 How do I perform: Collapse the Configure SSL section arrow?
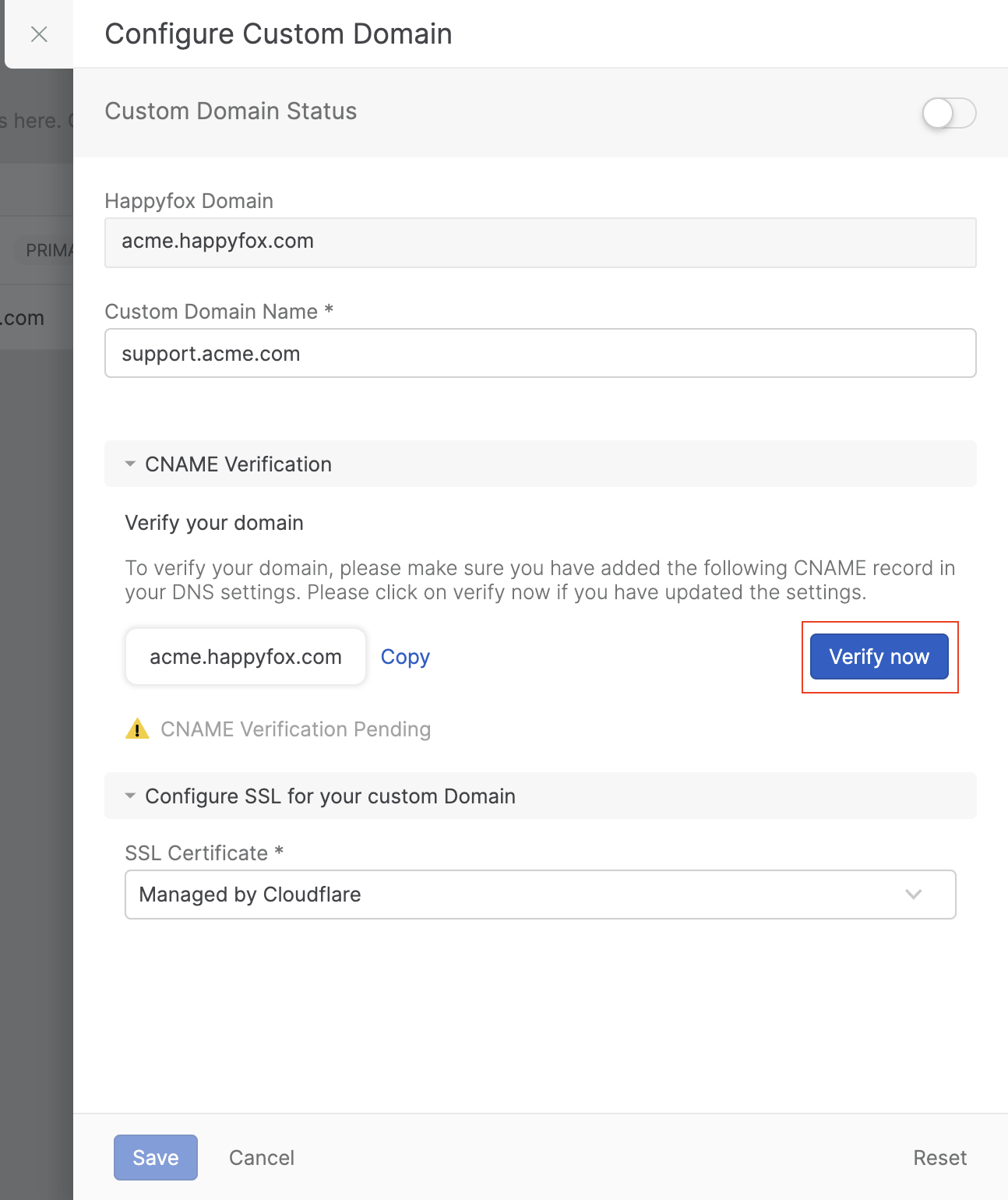(130, 796)
